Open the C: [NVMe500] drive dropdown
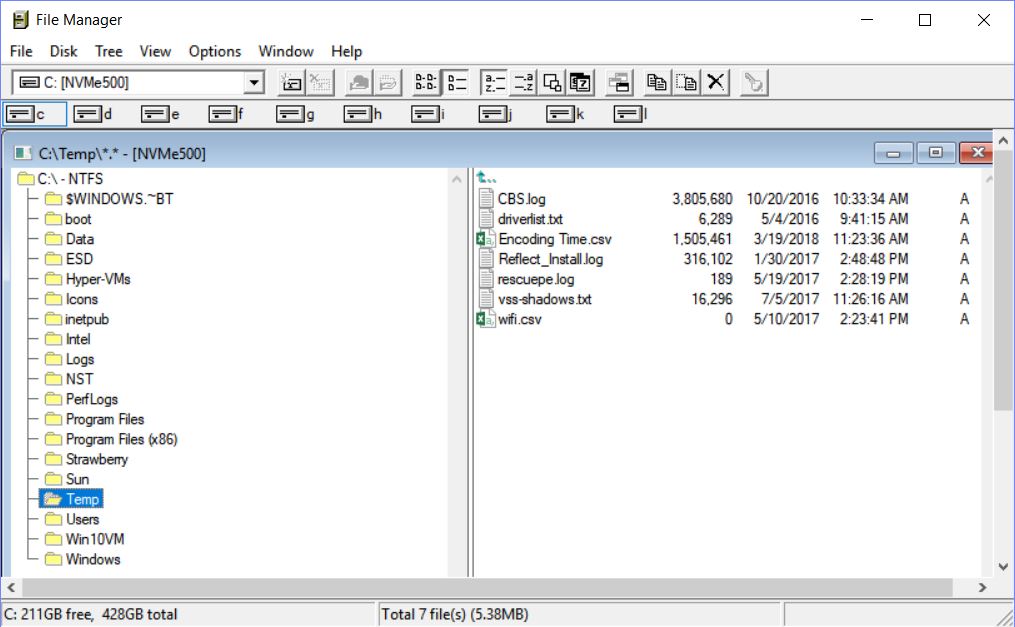The image size is (1015, 627). point(254,83)
